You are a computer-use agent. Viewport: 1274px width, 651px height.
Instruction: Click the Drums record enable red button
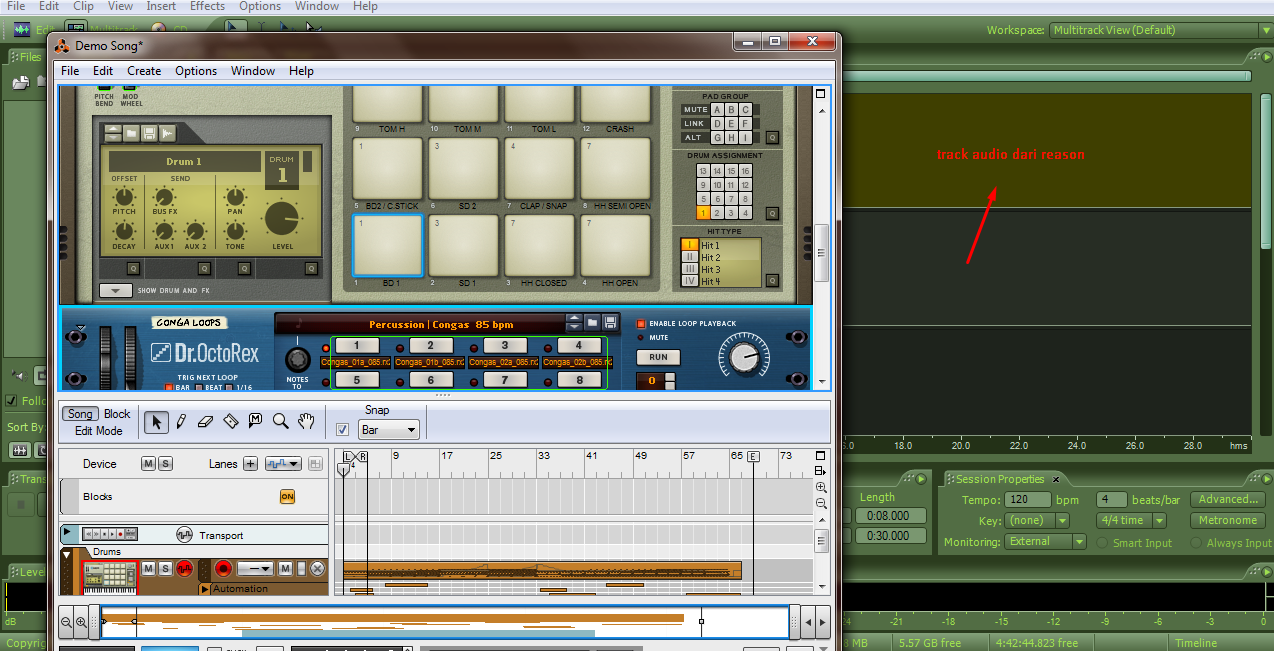pyautogui.click(x=184, y=569)
